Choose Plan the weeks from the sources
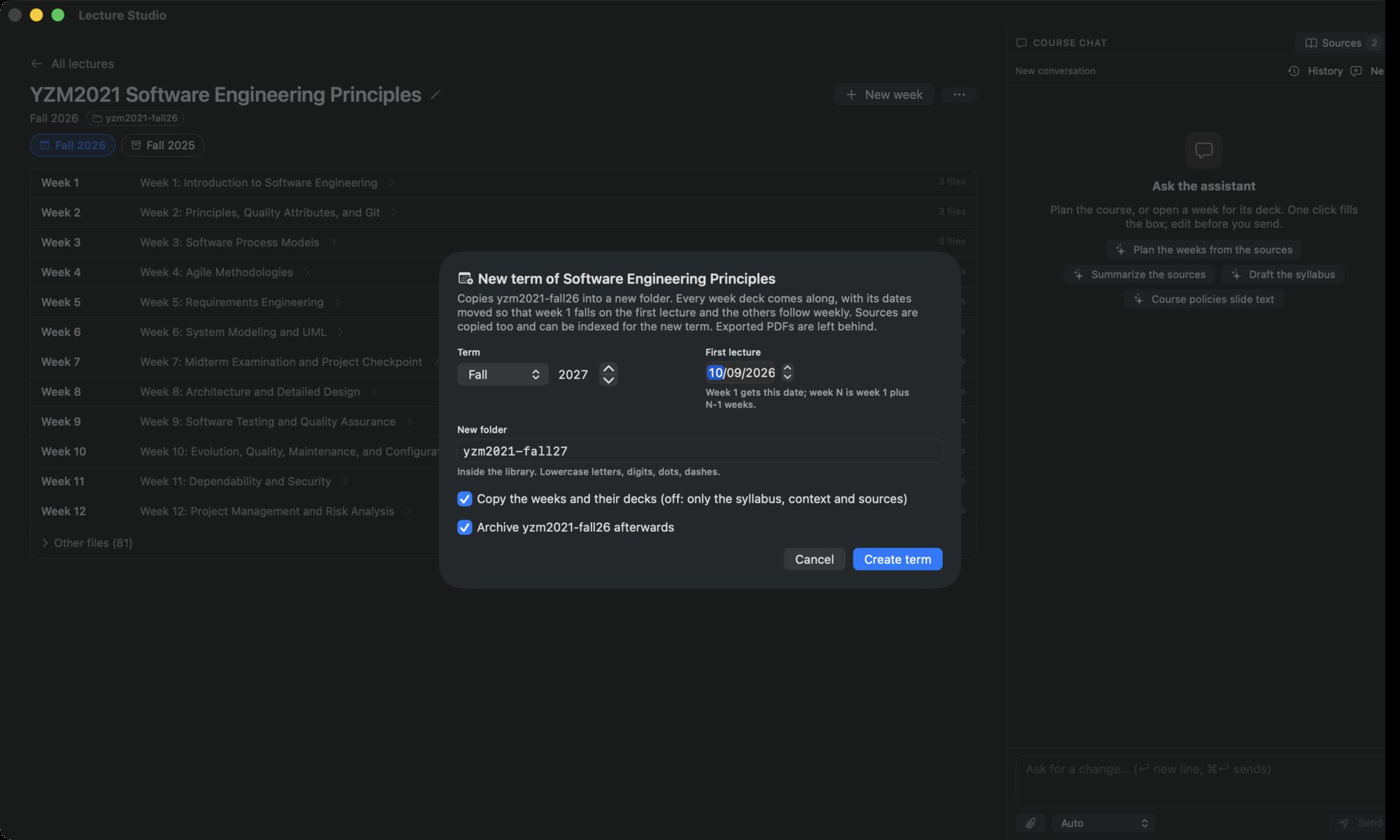Screen dimensions: 1400x840 pyautogui.click(x=1203, y=250)
